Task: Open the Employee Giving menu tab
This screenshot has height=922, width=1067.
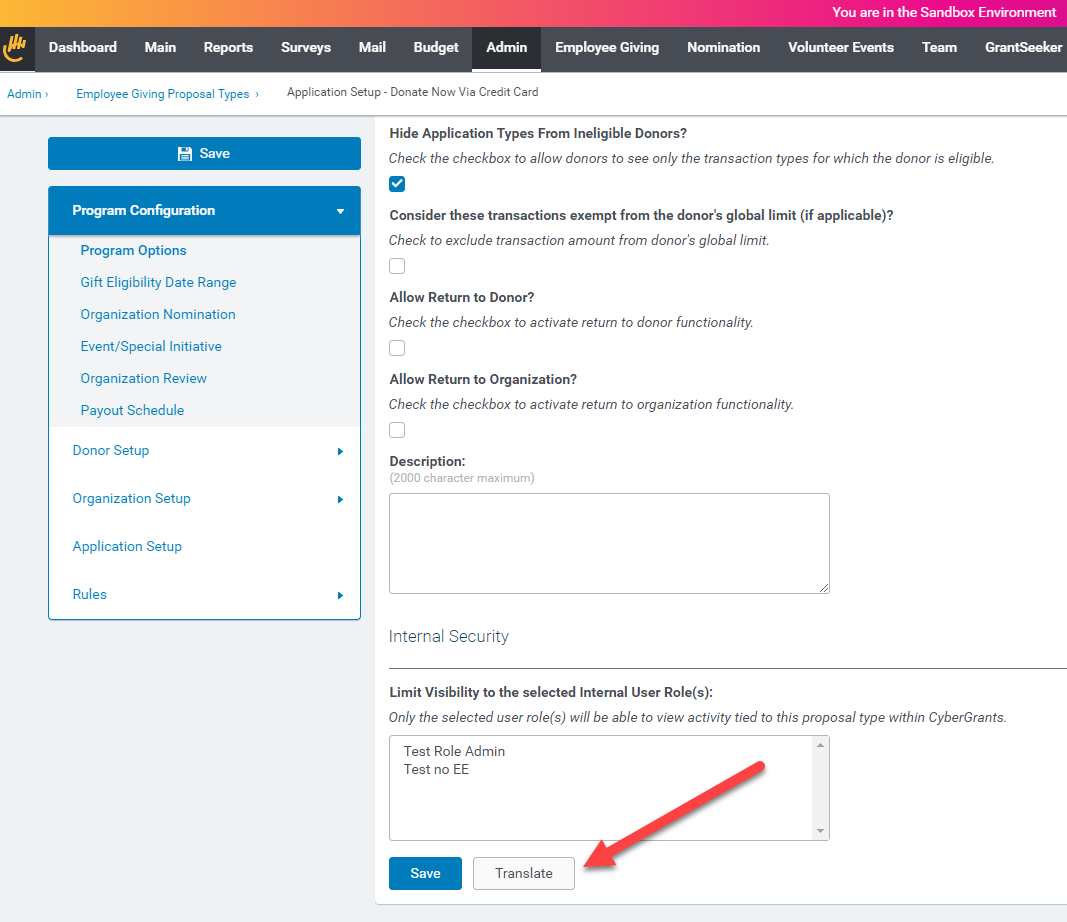Action: (x=607, y=48)
